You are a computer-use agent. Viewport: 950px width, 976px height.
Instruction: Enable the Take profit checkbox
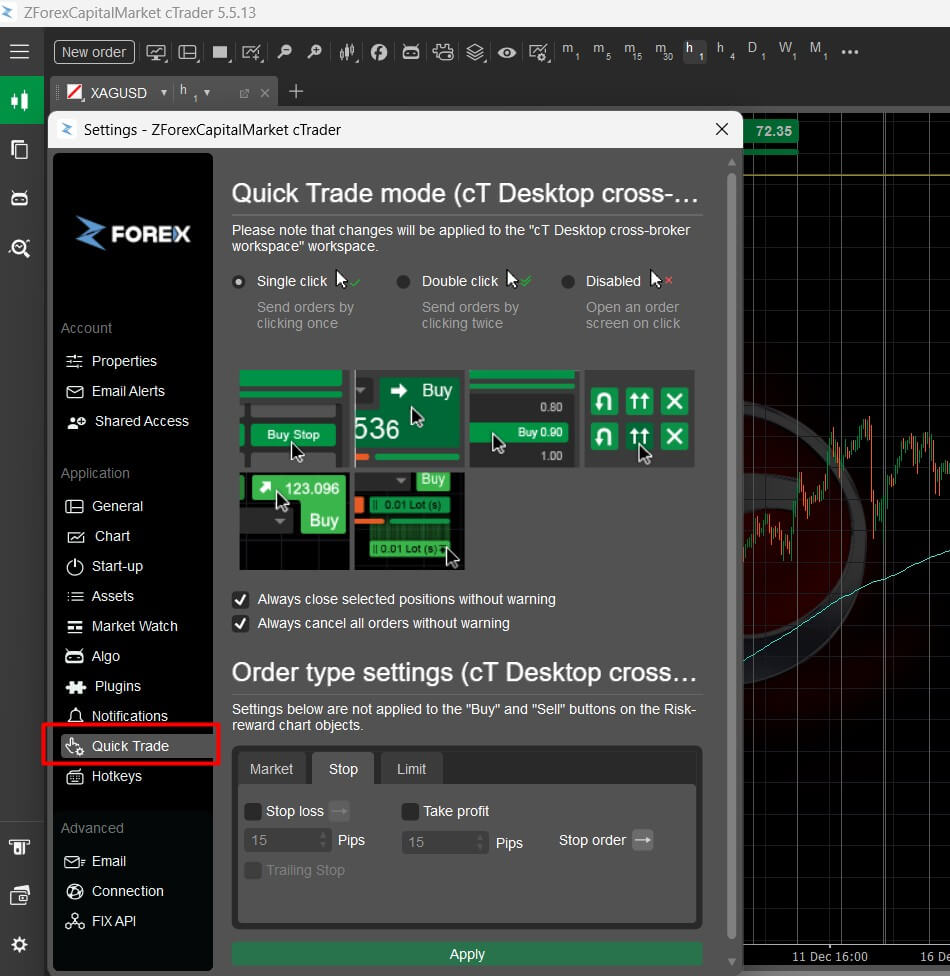click(410, 812)
